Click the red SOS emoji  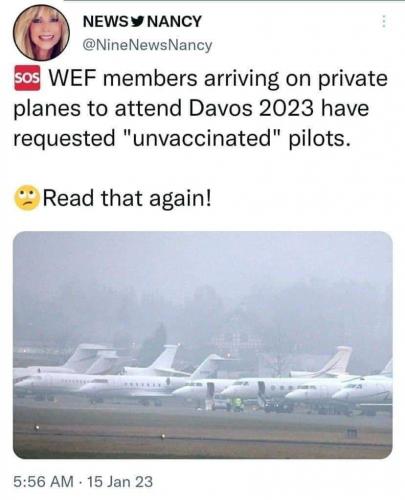click(x=27, y=78)
